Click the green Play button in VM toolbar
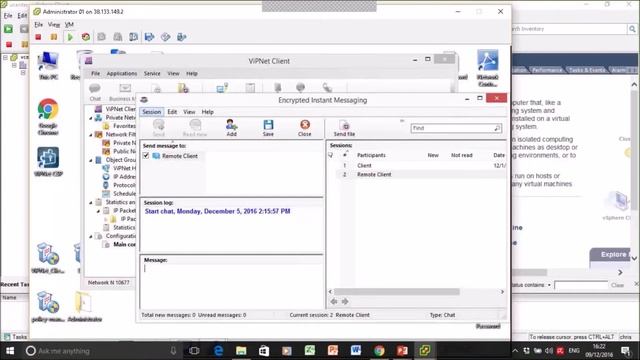 (x=70, y=37)
